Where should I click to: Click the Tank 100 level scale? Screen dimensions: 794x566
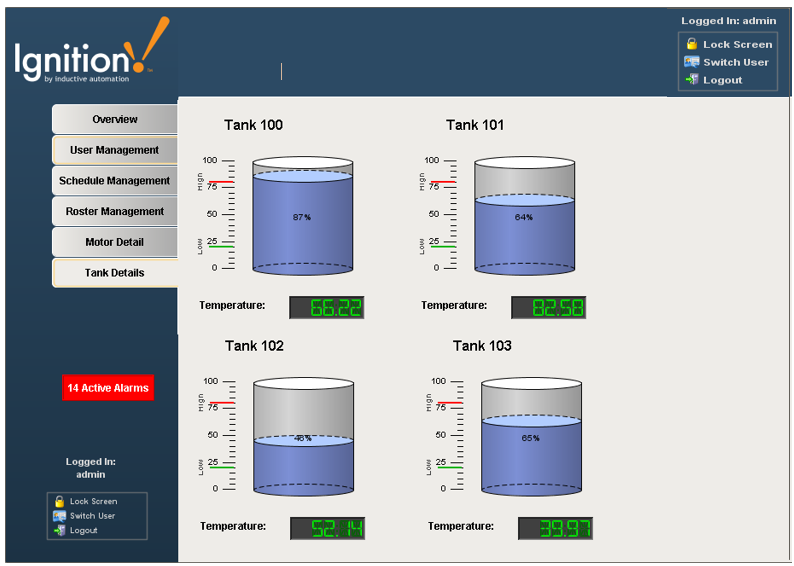[x=224, y=214]
